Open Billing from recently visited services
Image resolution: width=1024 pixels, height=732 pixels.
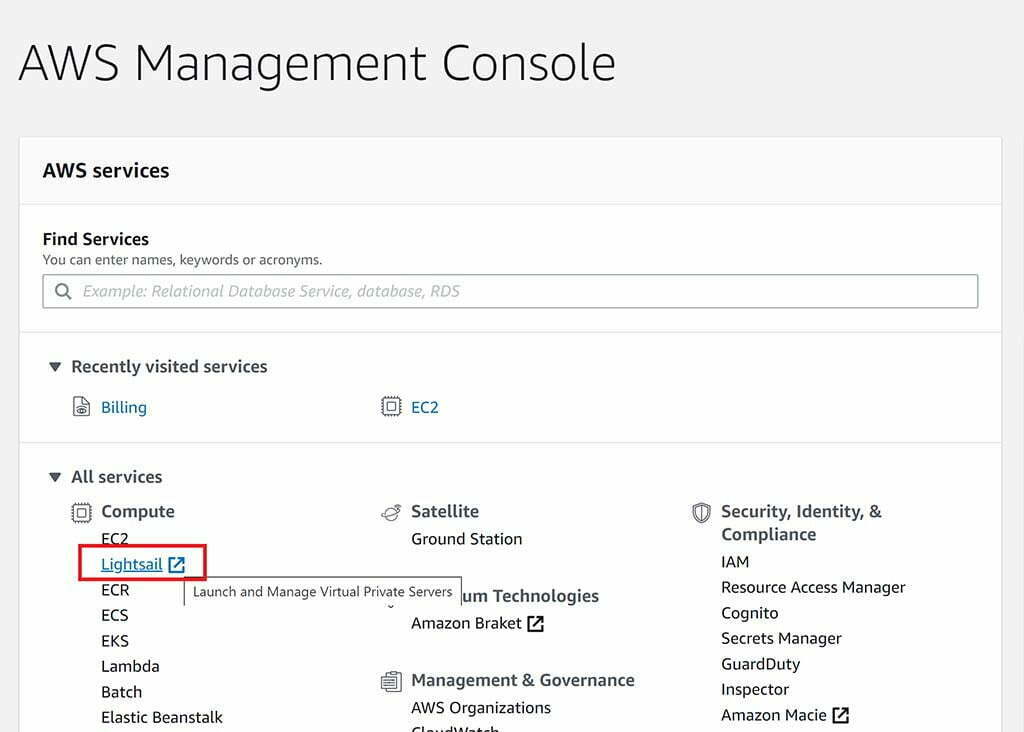[124, 407]
